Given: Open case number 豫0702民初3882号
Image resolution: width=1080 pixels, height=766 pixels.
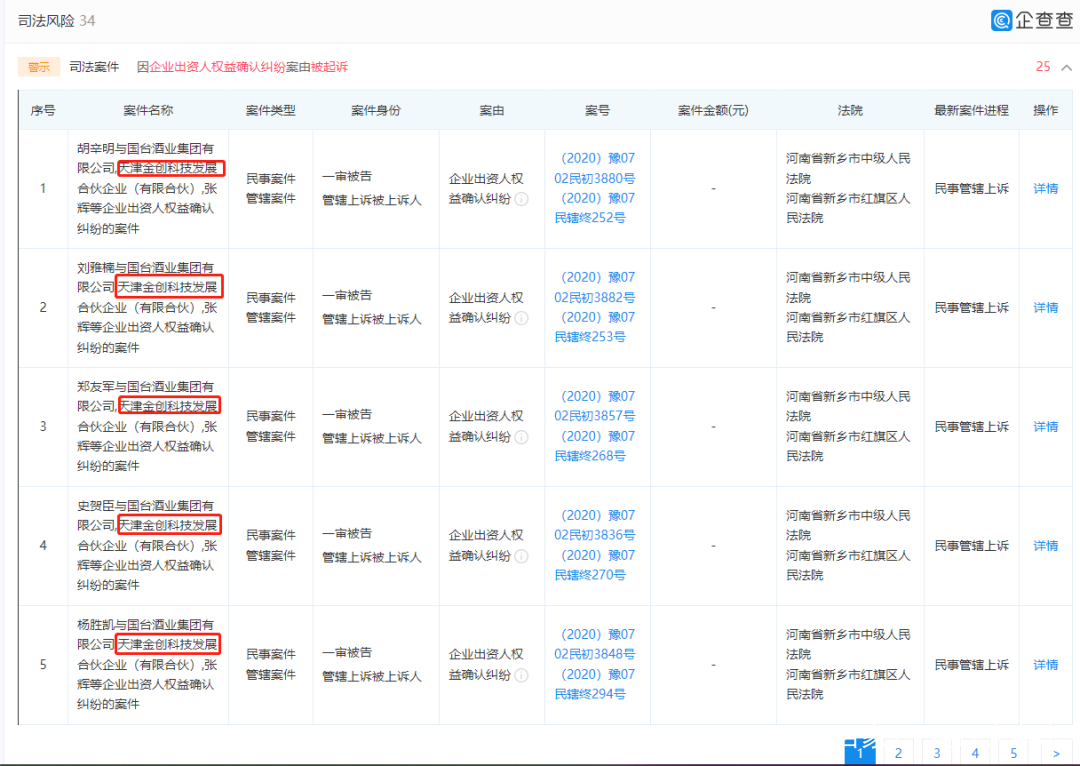Looking at the screenshot, I should [595, 287].
